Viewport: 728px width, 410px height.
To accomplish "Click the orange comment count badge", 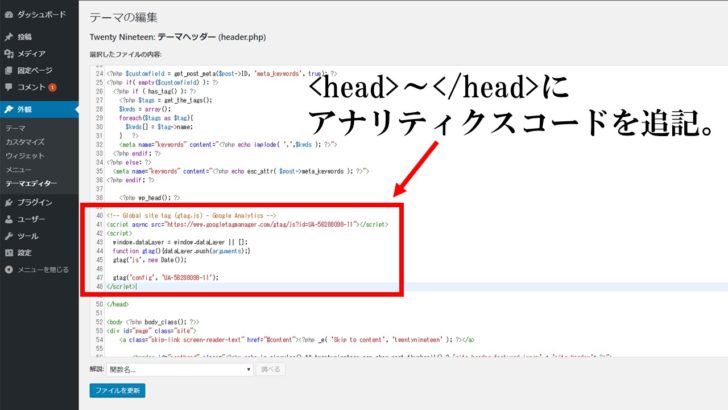I will (52, 87).
